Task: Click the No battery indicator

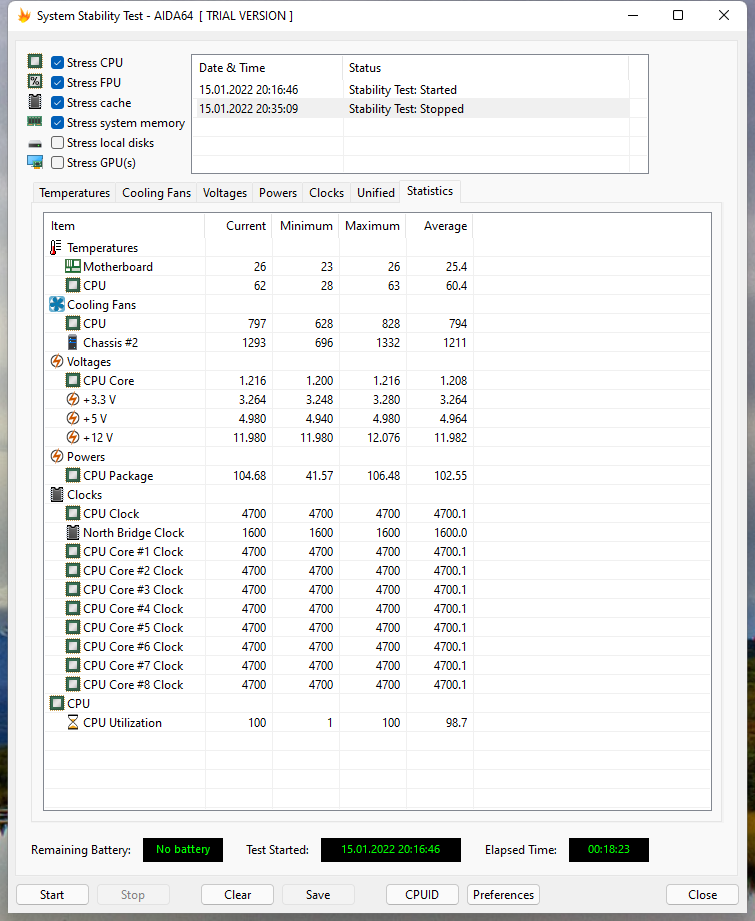Action: (x=183, y=849)
